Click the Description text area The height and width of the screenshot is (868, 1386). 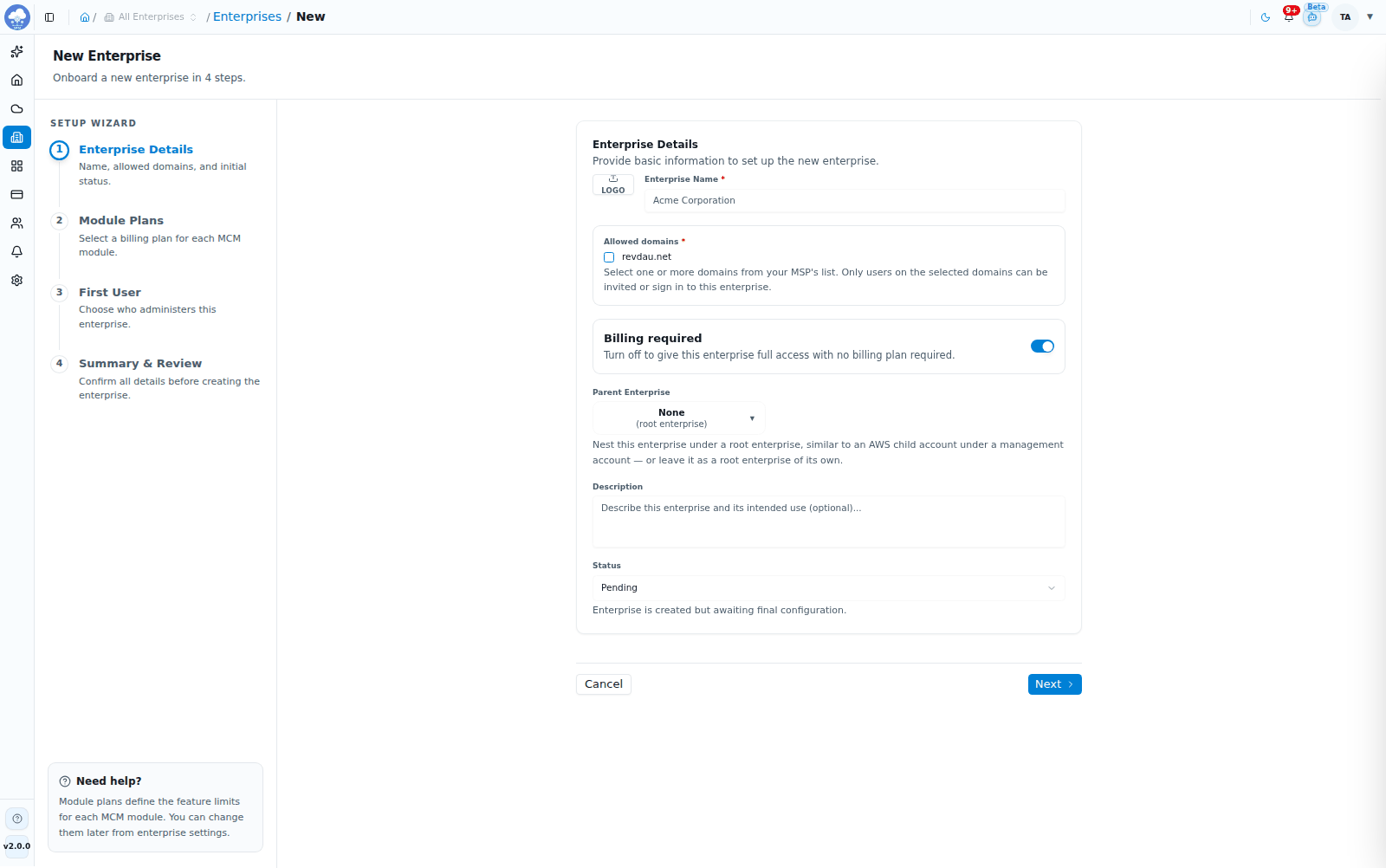click(x=828, y=521)
